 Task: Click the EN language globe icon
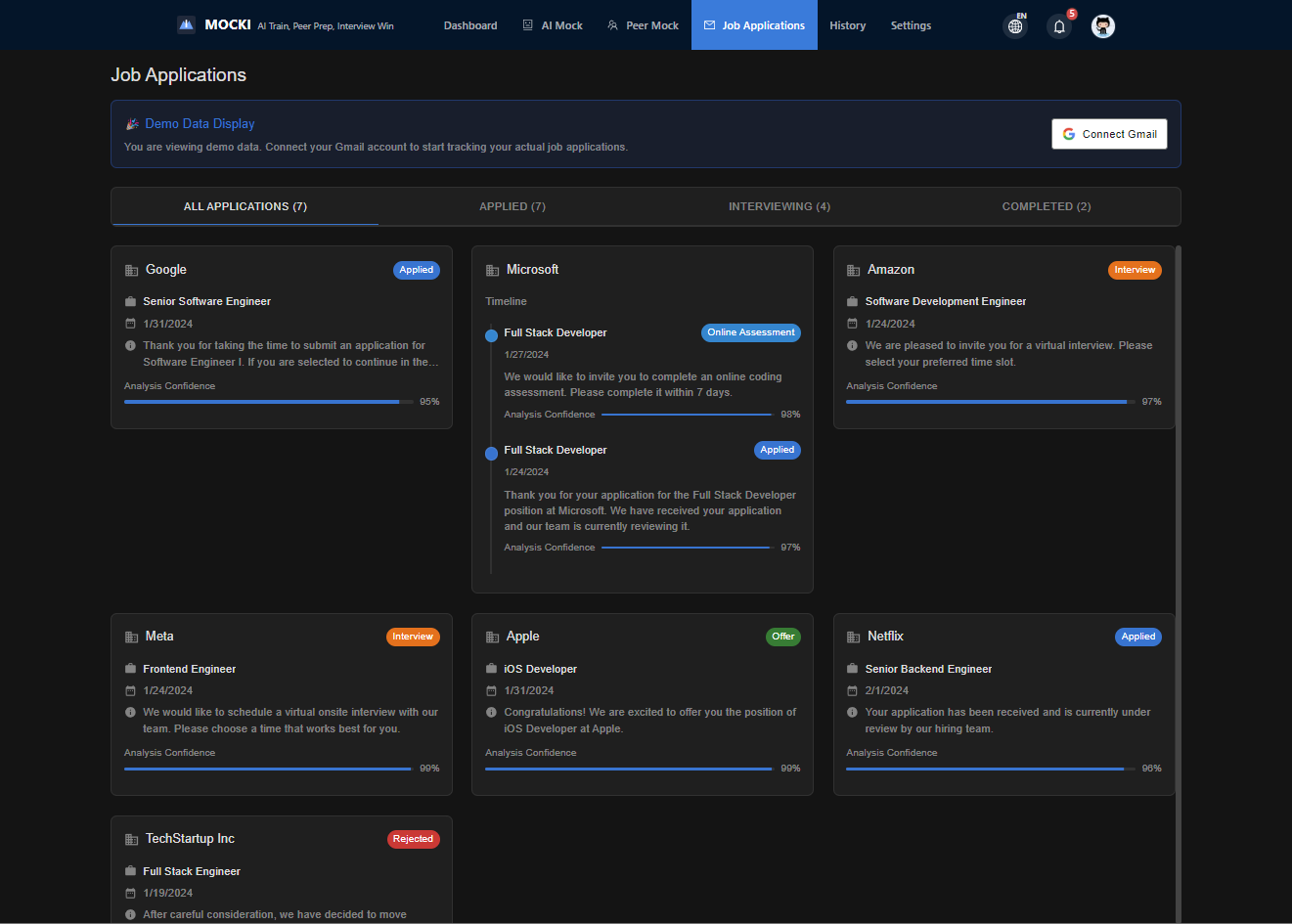pos(1015,24)
